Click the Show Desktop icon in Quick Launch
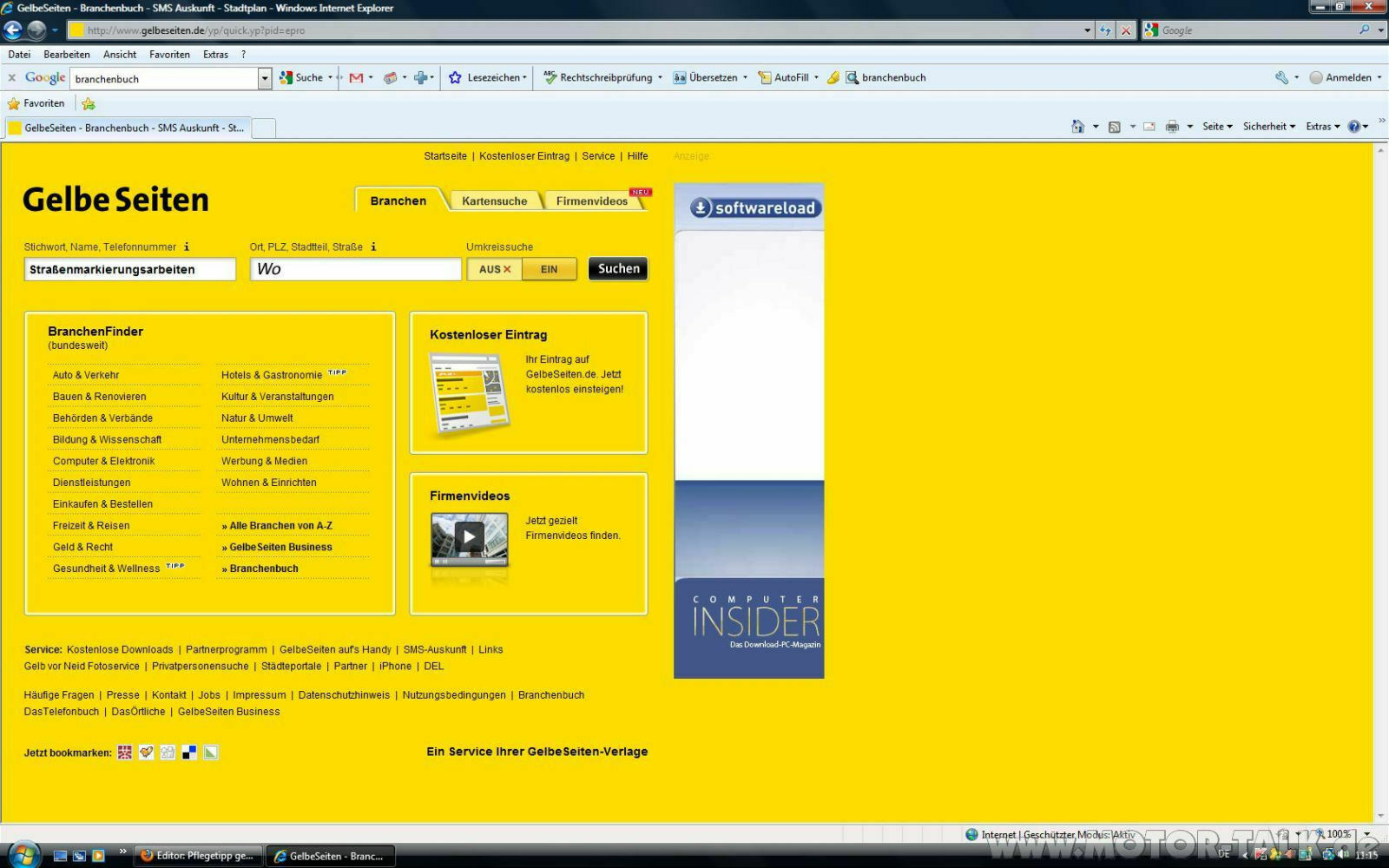 [60, 856]
